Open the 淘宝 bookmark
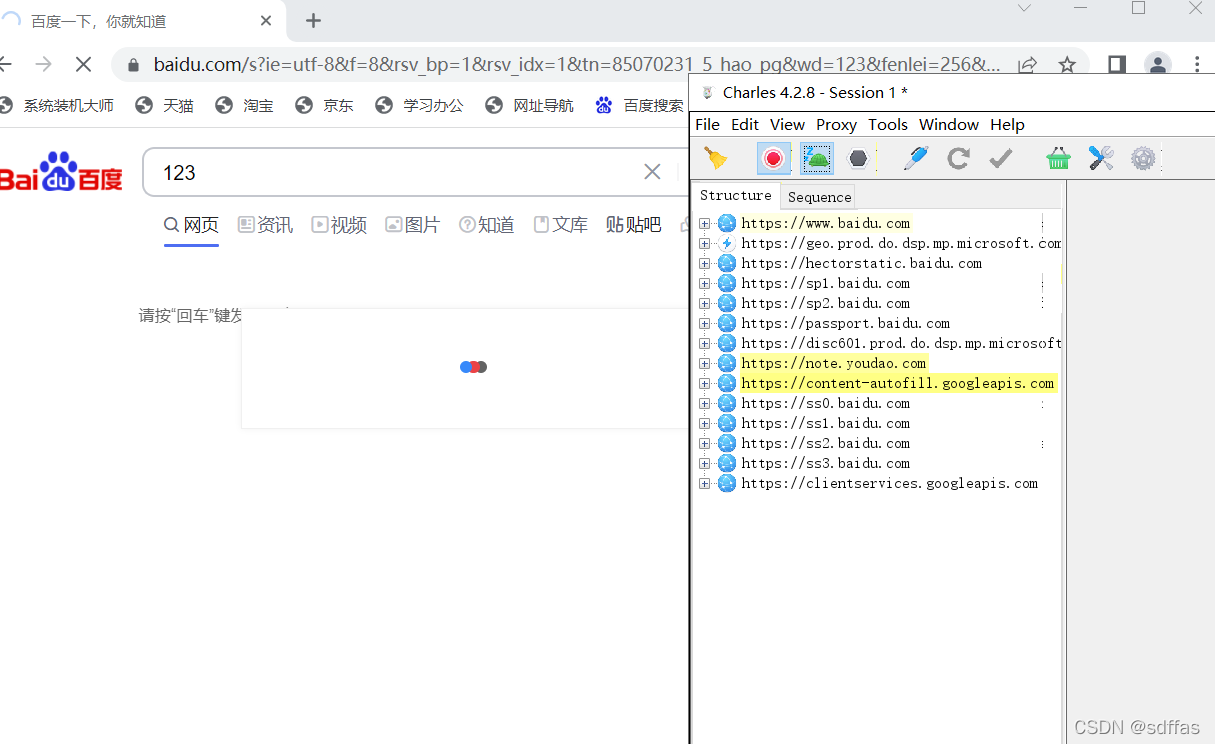1215x744 pixels. pos(245,105)
